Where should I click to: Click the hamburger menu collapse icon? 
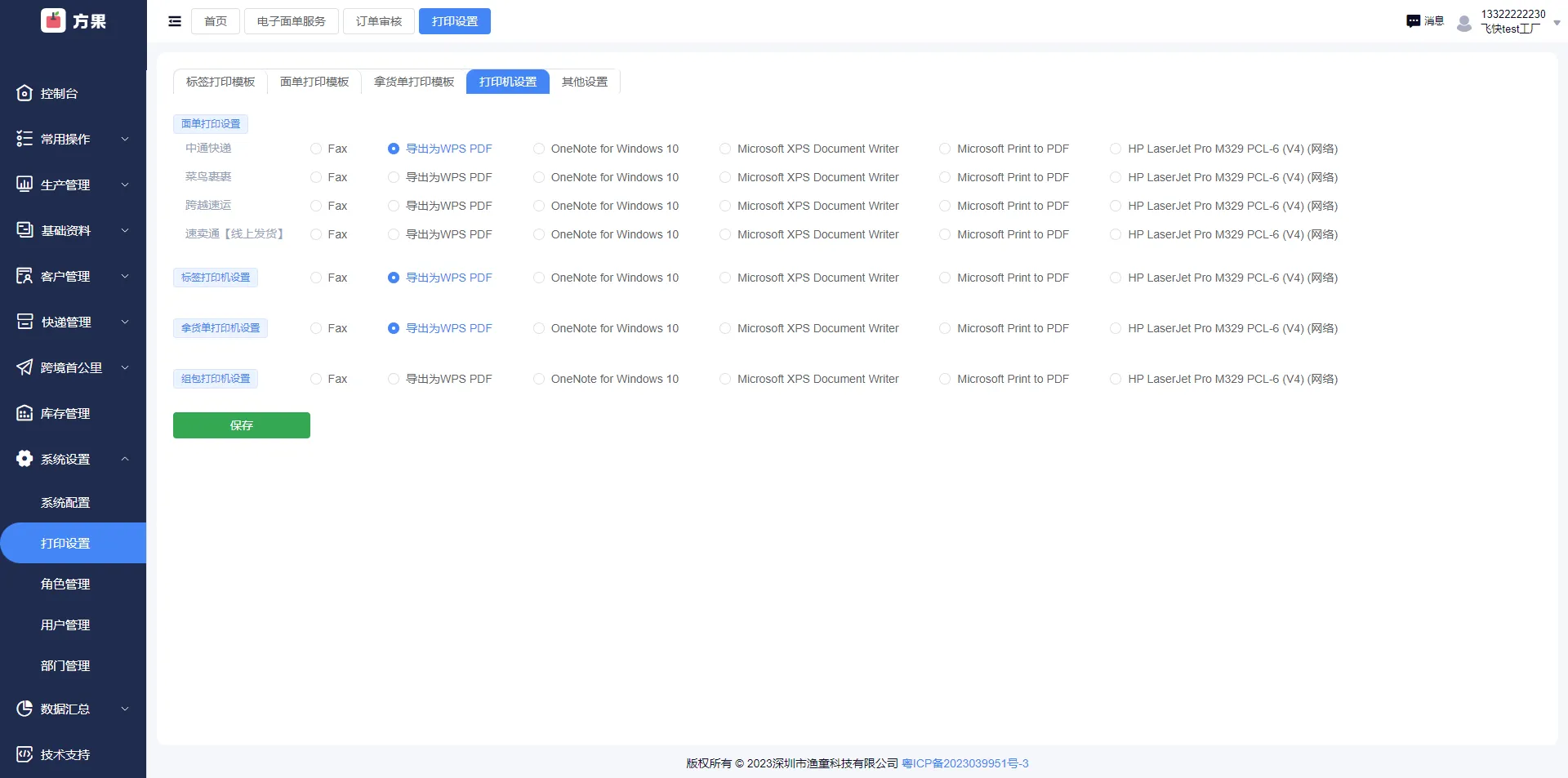coord(175,21)
